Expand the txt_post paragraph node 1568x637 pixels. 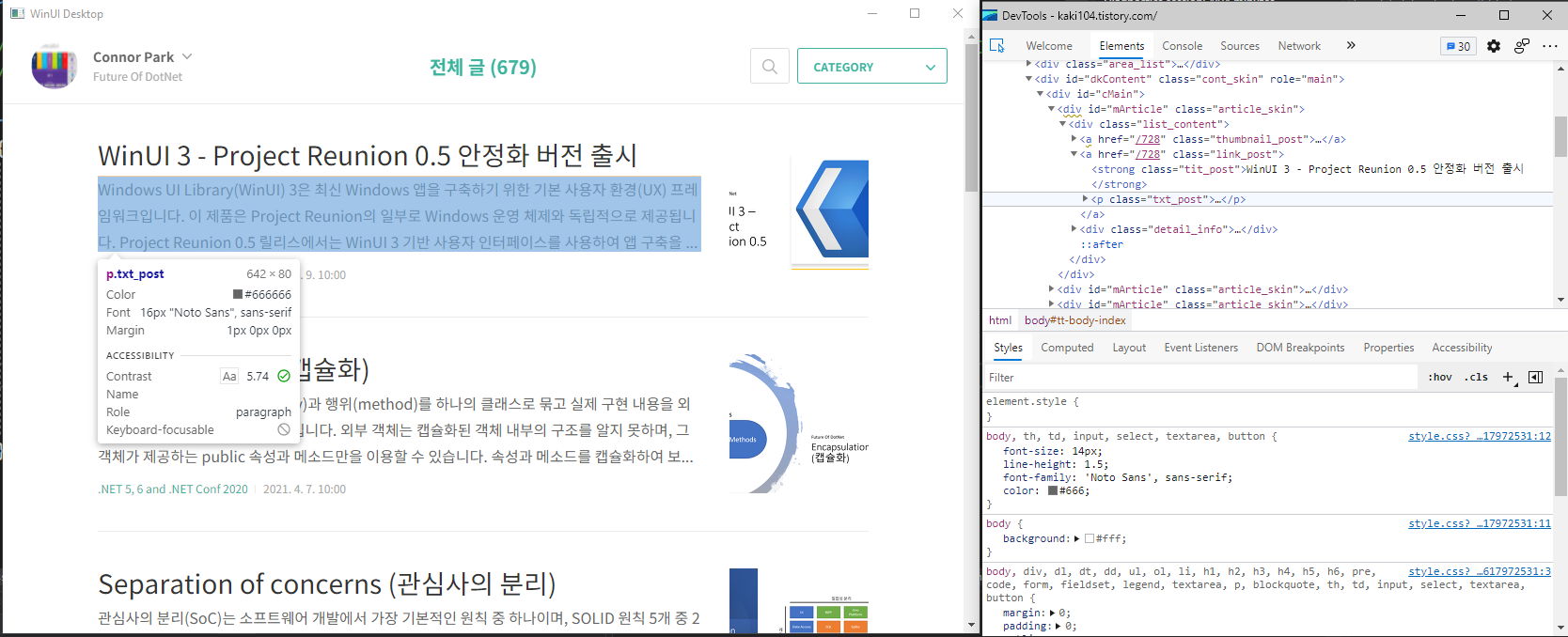point(1085,199)
